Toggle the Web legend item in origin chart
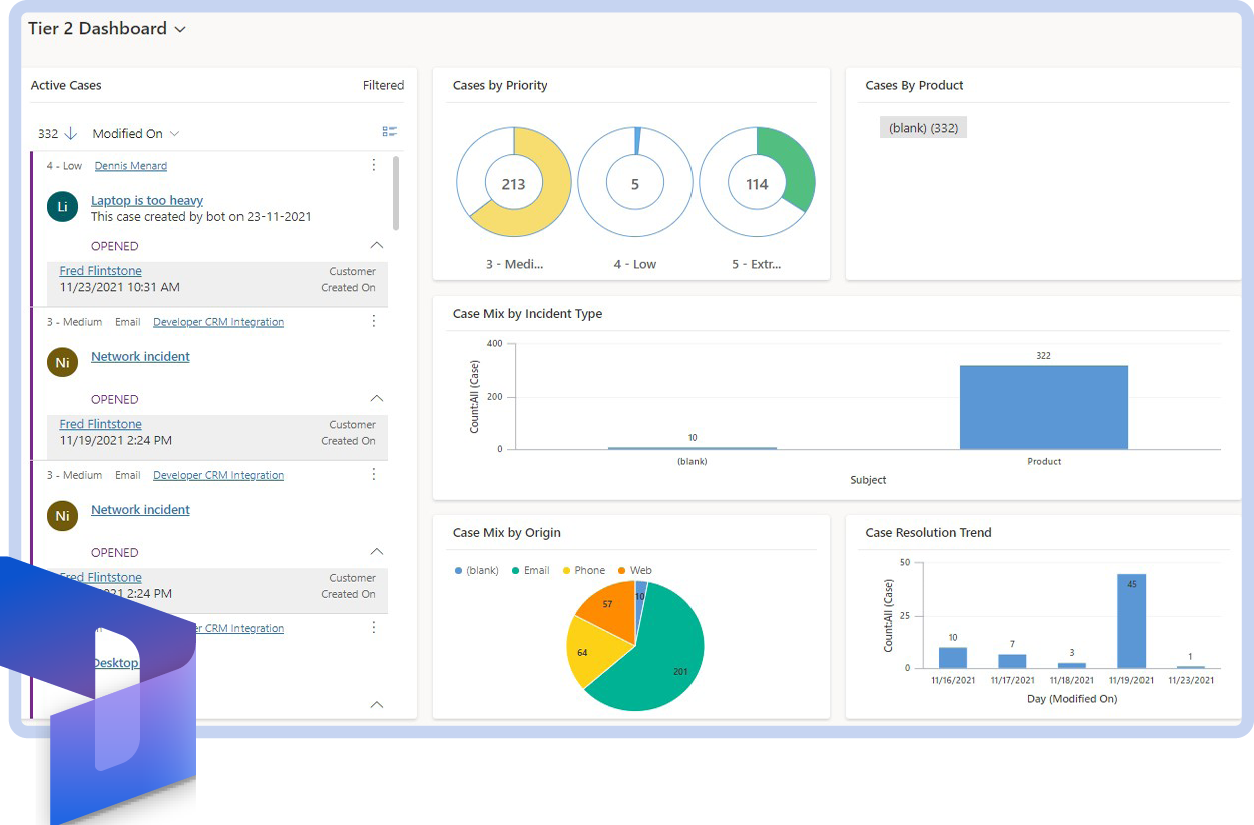This screenshot has width=1254, height=825. (x=634, y=570)
